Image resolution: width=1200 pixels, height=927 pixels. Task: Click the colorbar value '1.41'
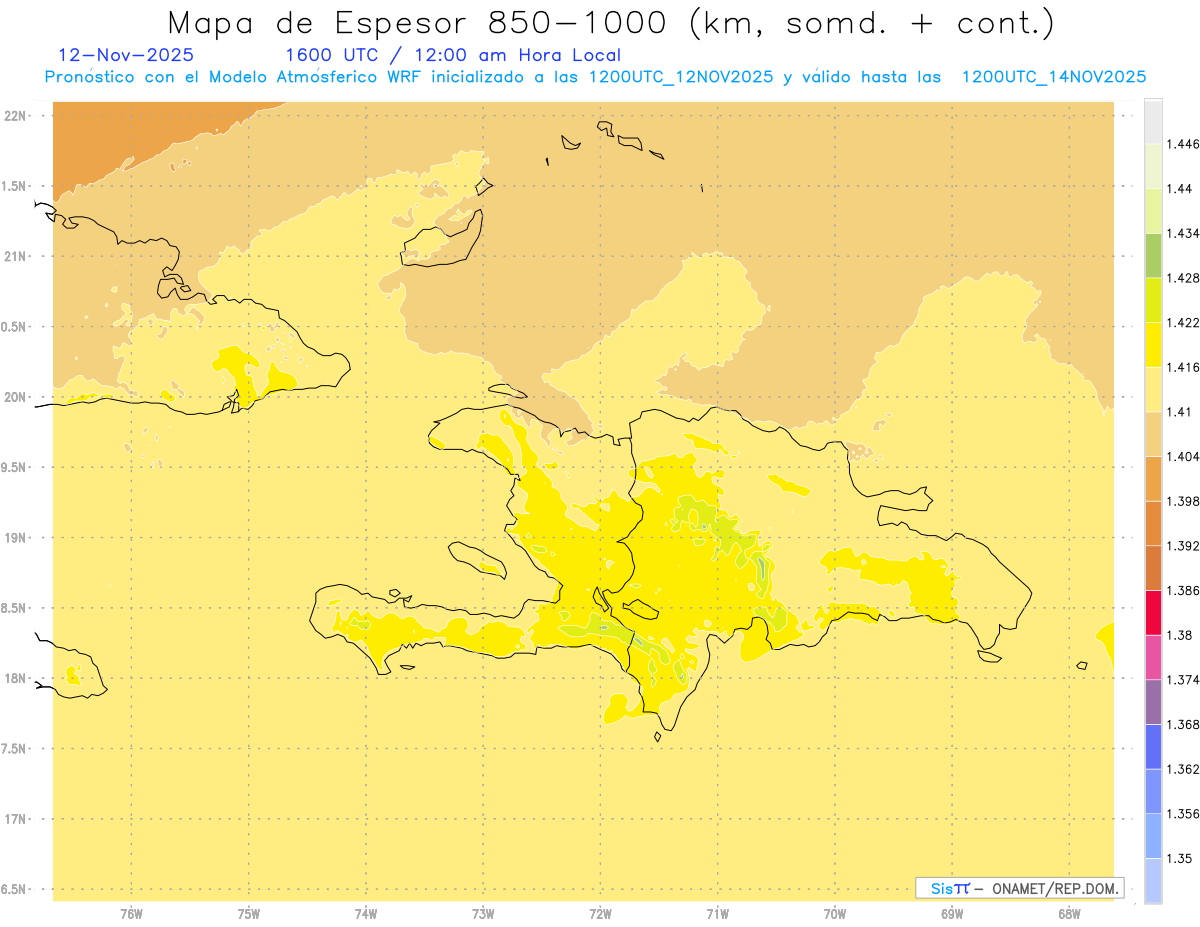[x=1180, y=412]
